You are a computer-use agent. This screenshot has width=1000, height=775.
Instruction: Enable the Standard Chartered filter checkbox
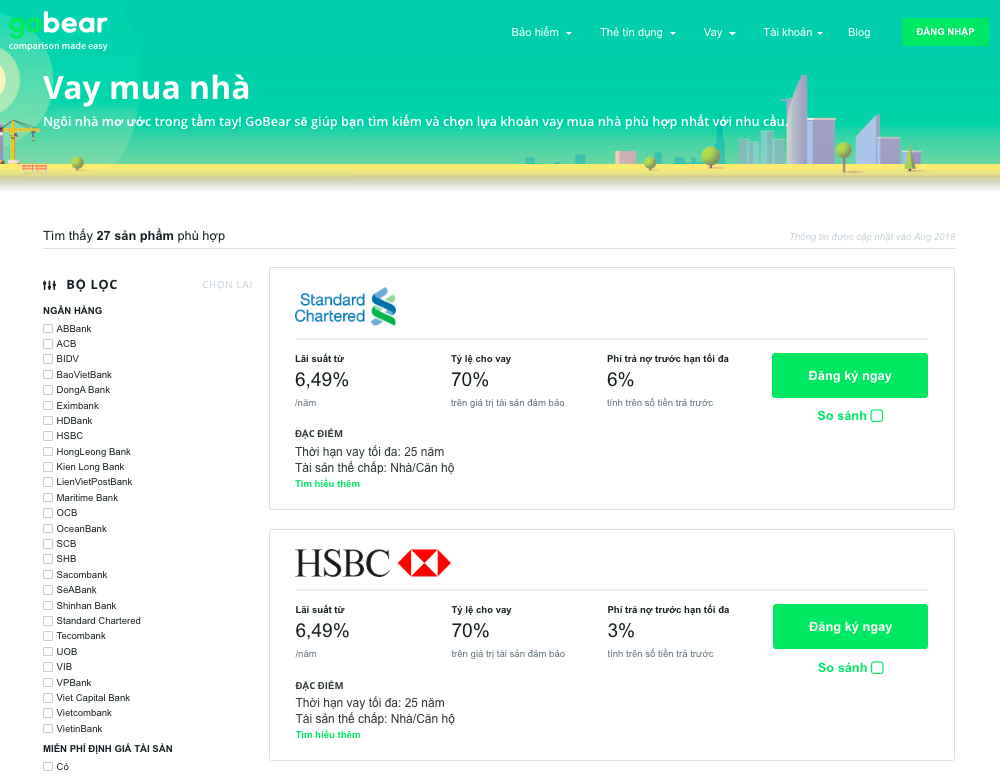(48, 621)
